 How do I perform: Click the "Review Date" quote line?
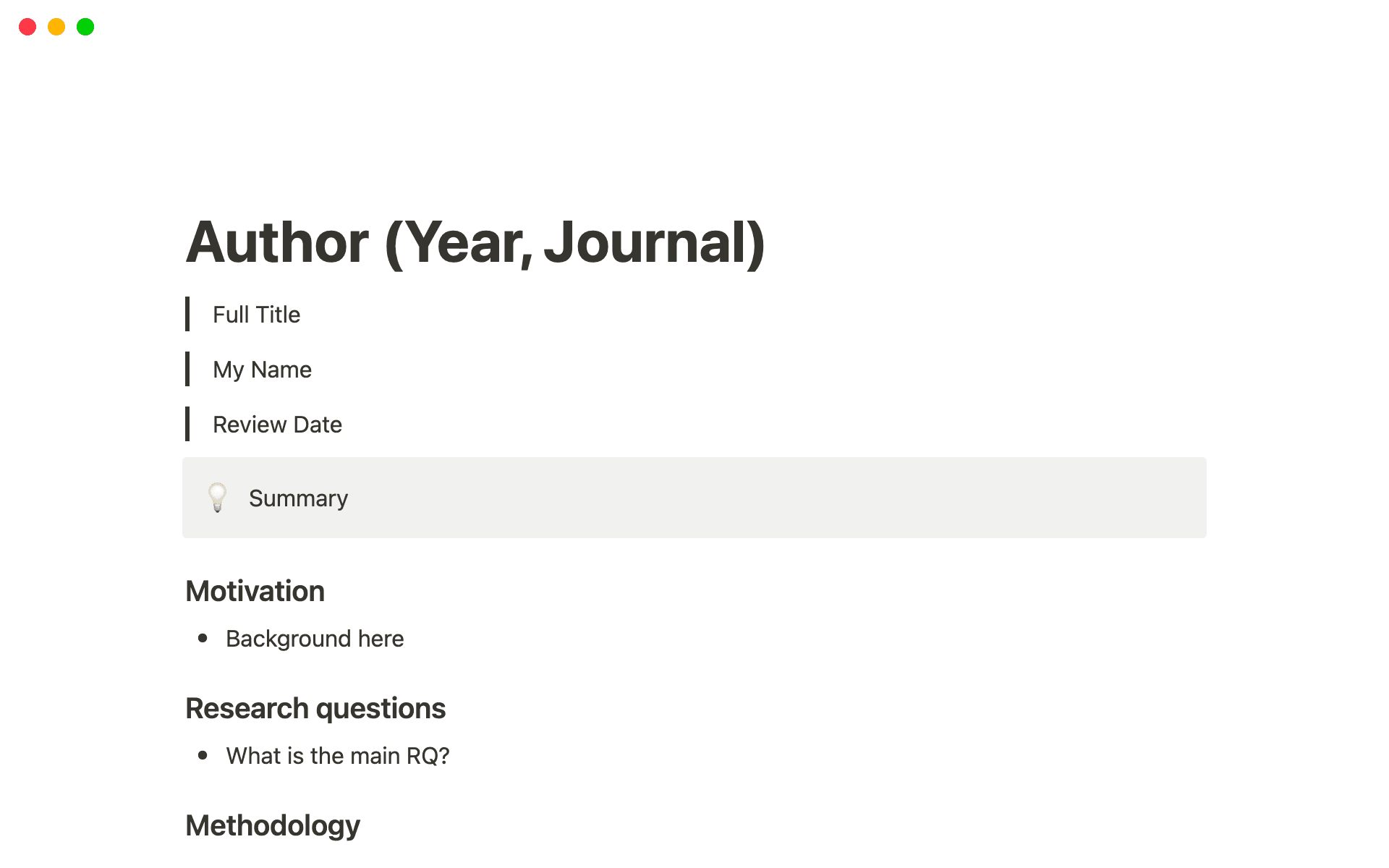pos(277,425)
